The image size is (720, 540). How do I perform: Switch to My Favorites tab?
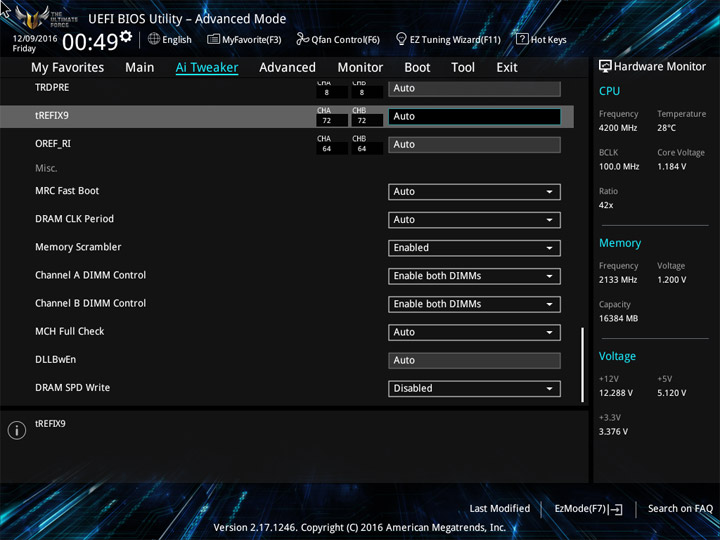[68, 68]
